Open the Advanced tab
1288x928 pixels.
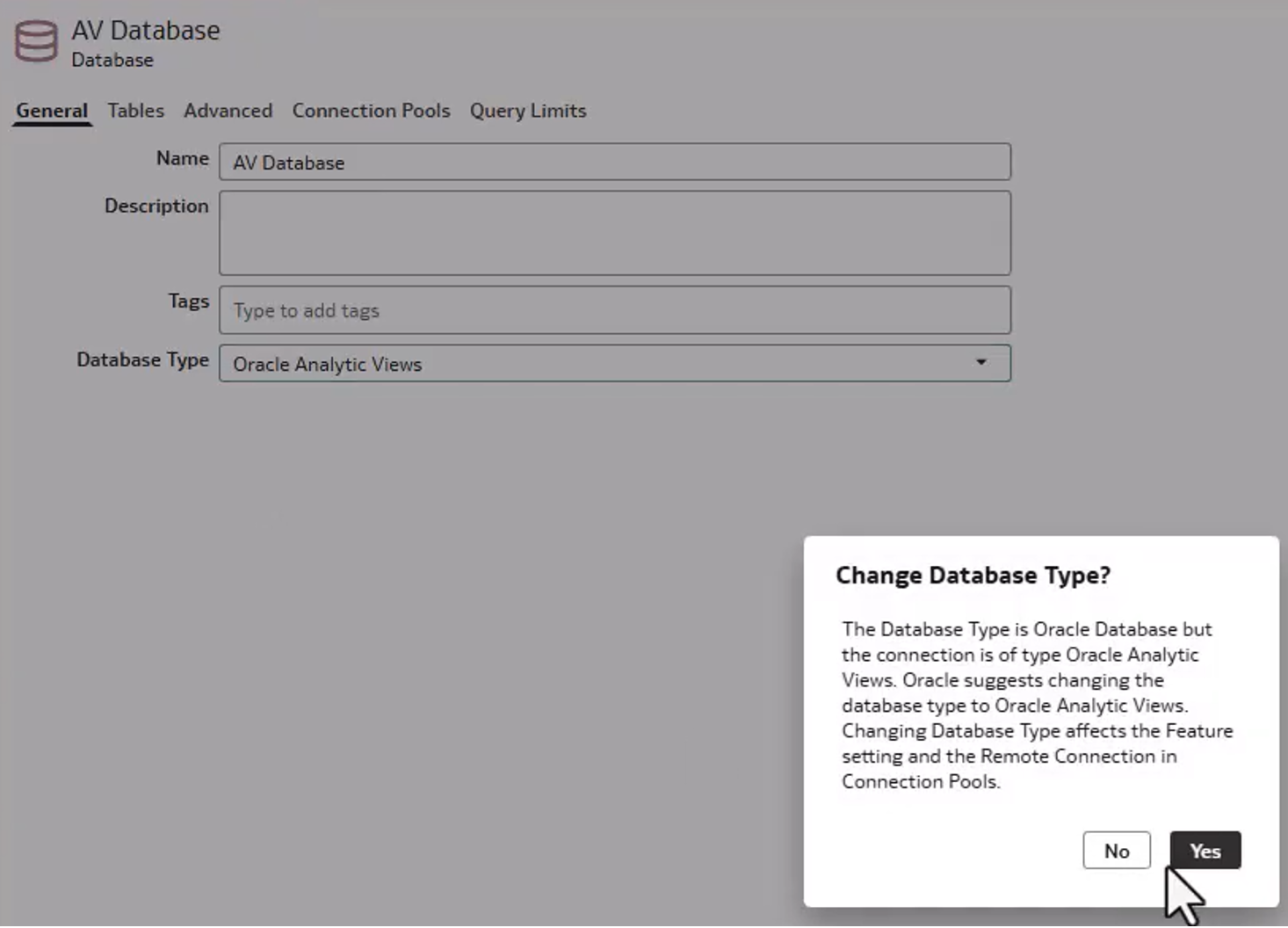tap(228, 111)
